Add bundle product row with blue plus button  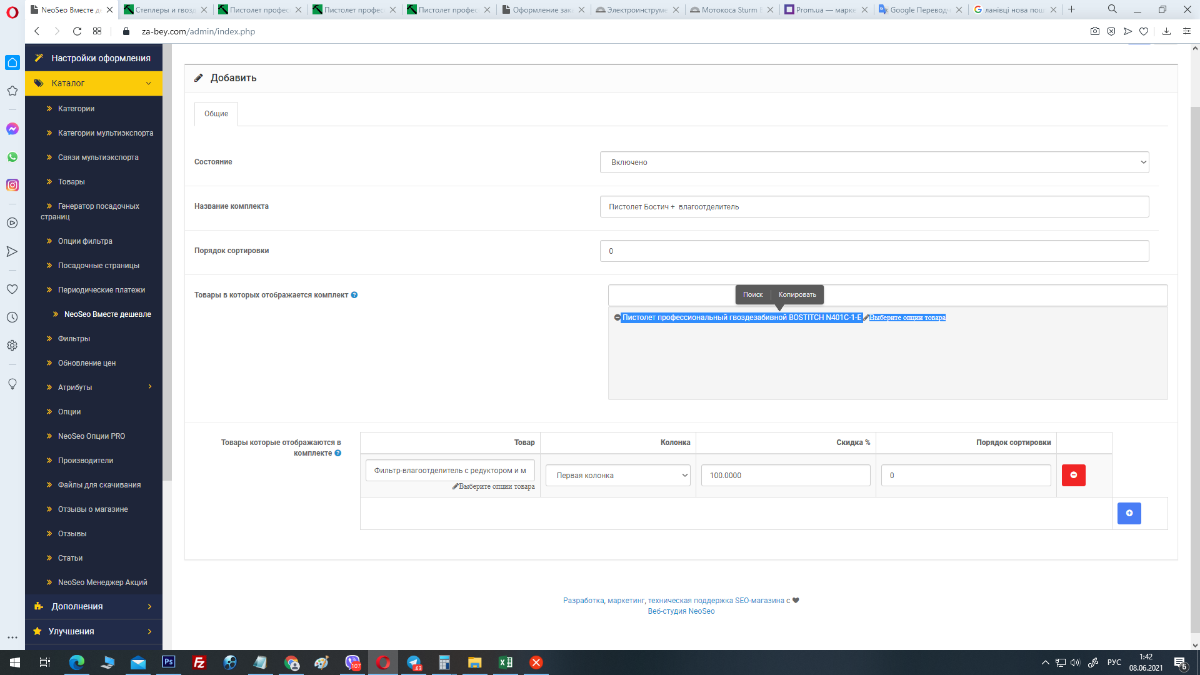tap(1129, 513)
